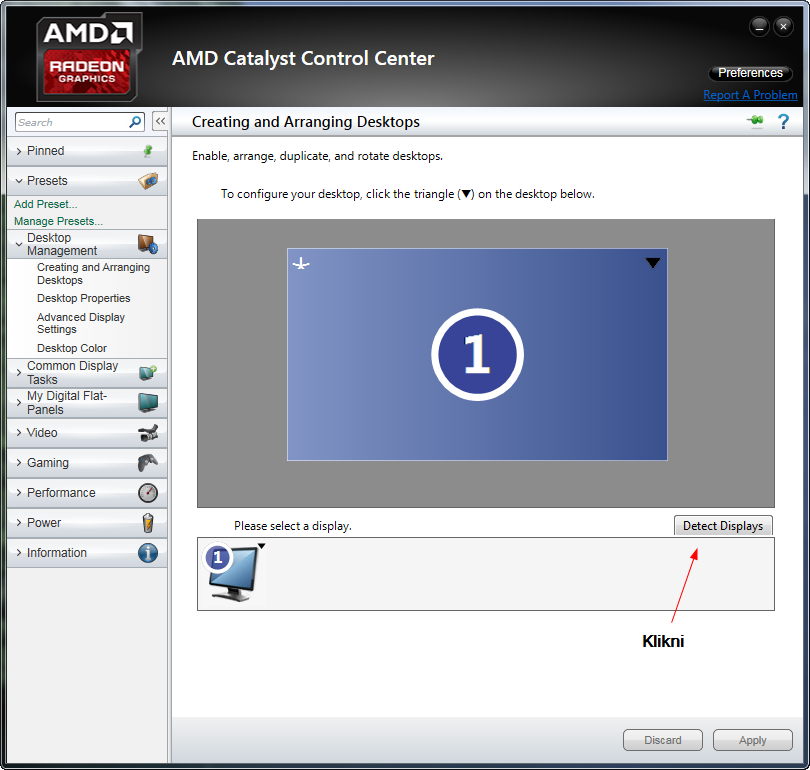
Task: Open the Report A Problem link
Action: pos(750,95)
